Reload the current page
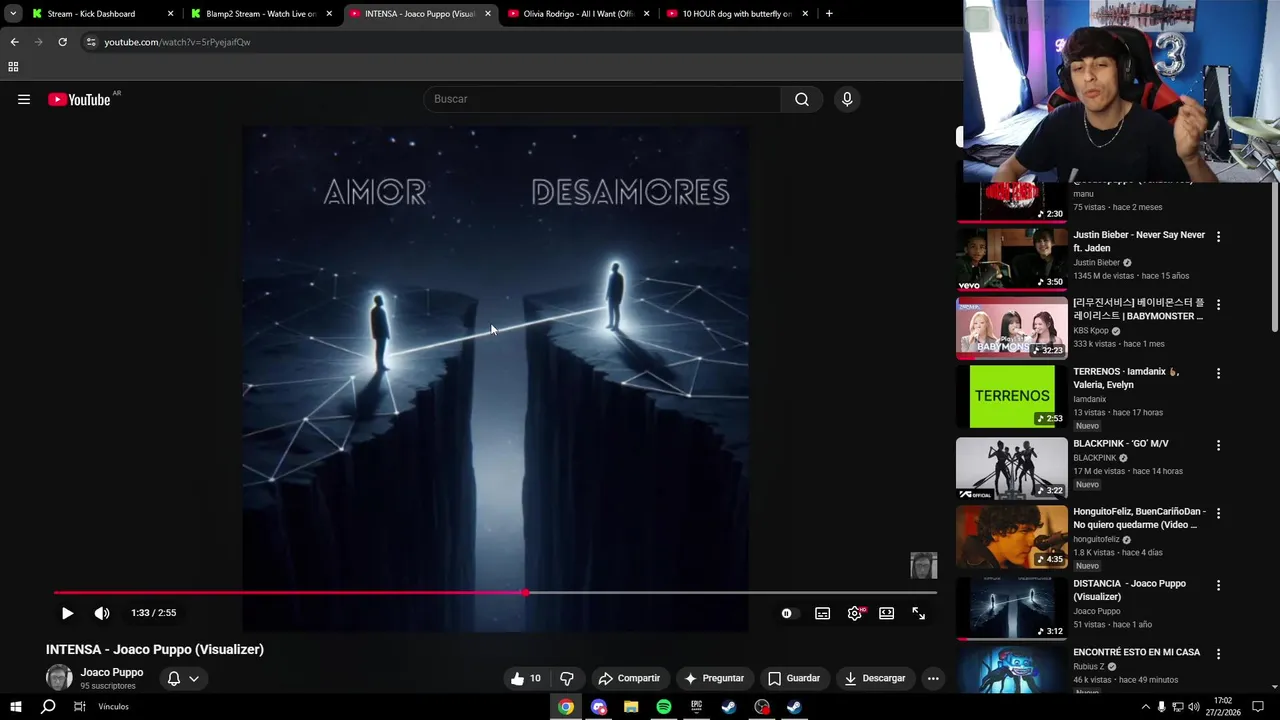Screen dimensions: 1280x720 click(x=62, y=42)
